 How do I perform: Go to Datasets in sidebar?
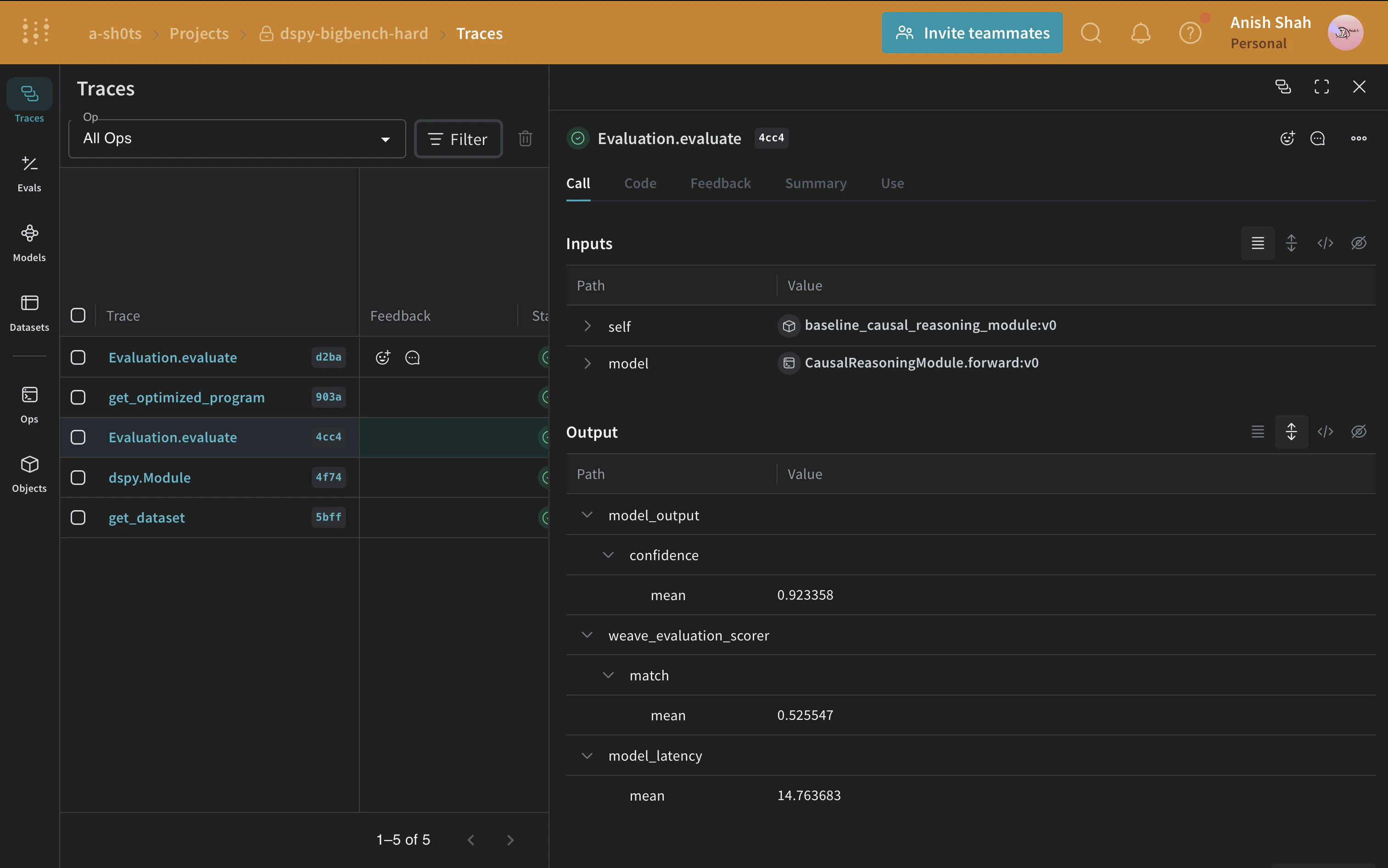tap(29, 312)
